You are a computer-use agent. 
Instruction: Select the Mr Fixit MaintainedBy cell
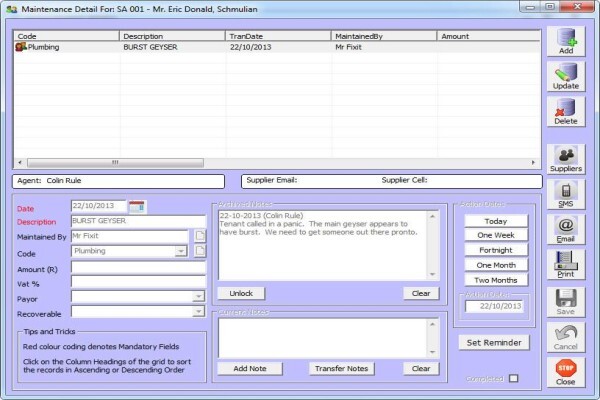coord(348,47)
